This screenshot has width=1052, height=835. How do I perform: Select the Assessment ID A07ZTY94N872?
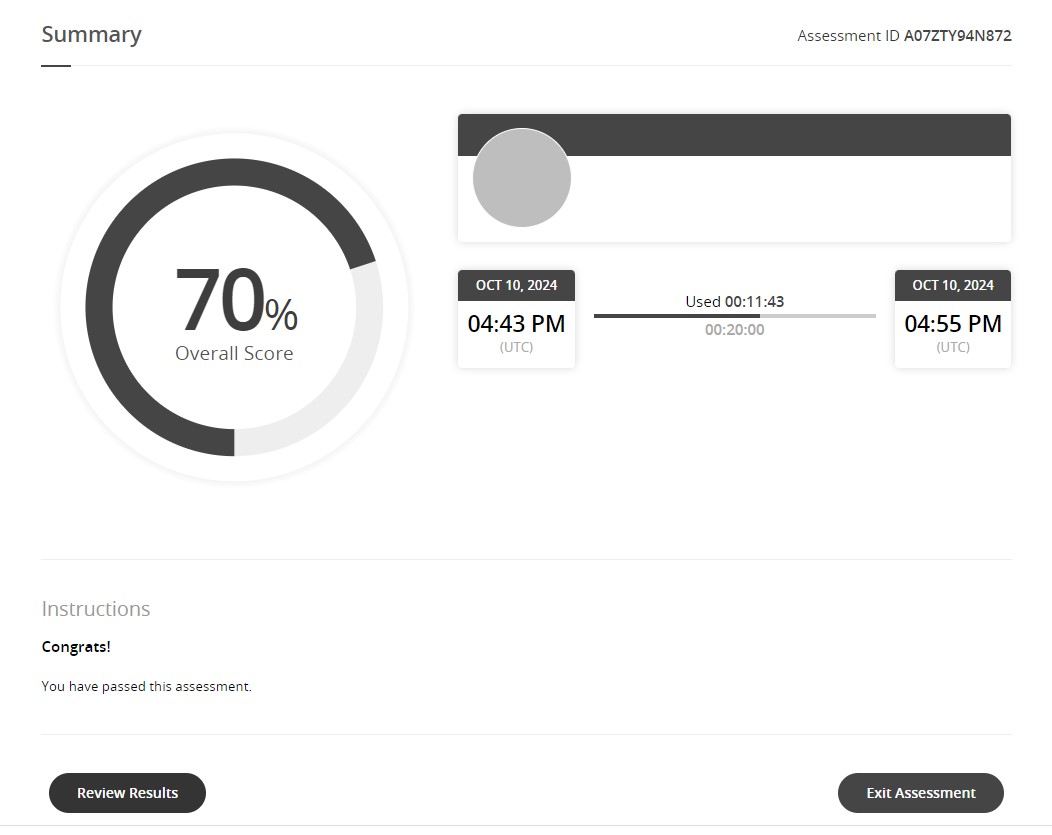[x=904, y=36]
